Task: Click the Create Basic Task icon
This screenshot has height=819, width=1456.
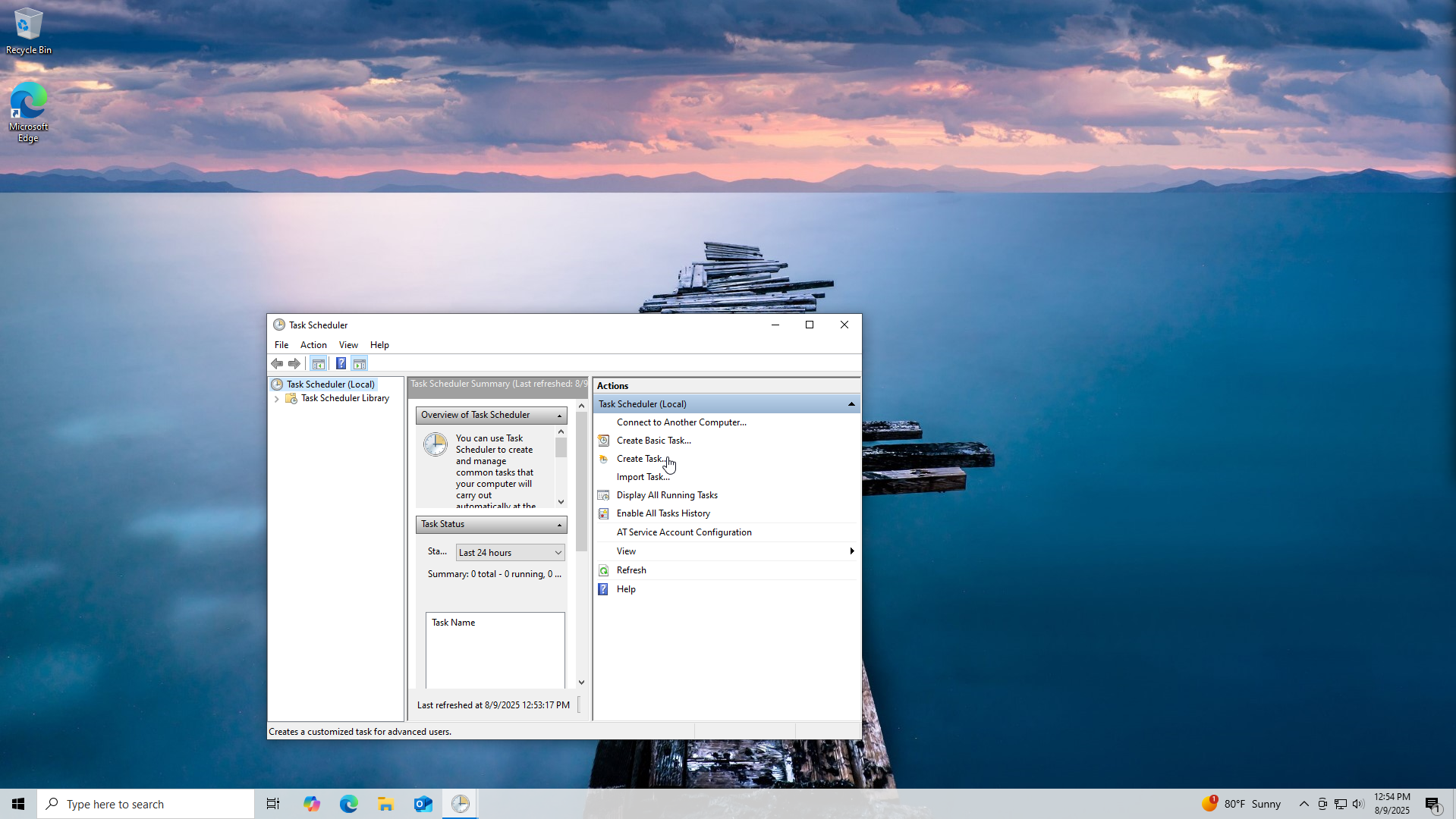Action: coord(604,441)
